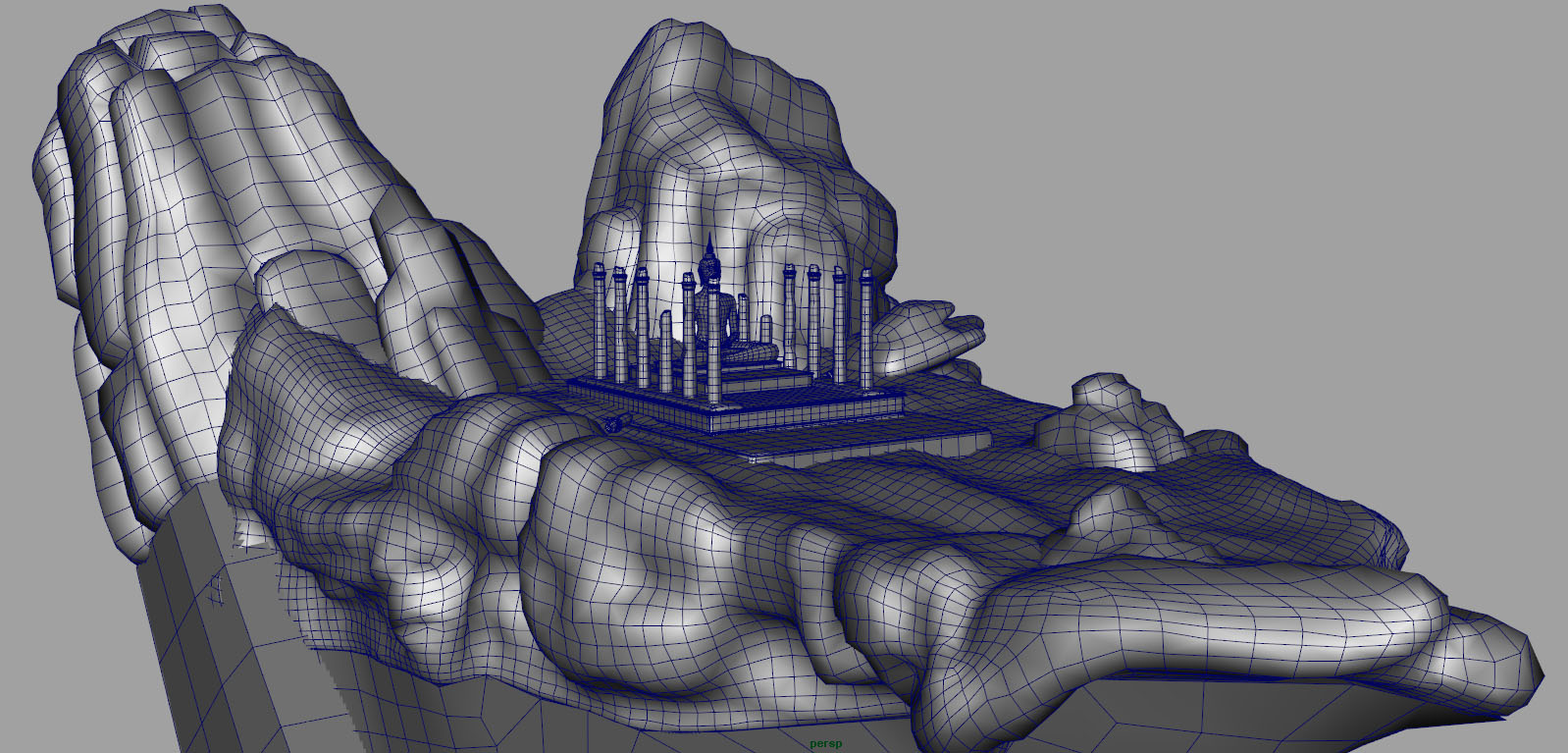Pick the rightmost temple pillar
Screen dimensions: 1568x753
click(x=865, y=329)
